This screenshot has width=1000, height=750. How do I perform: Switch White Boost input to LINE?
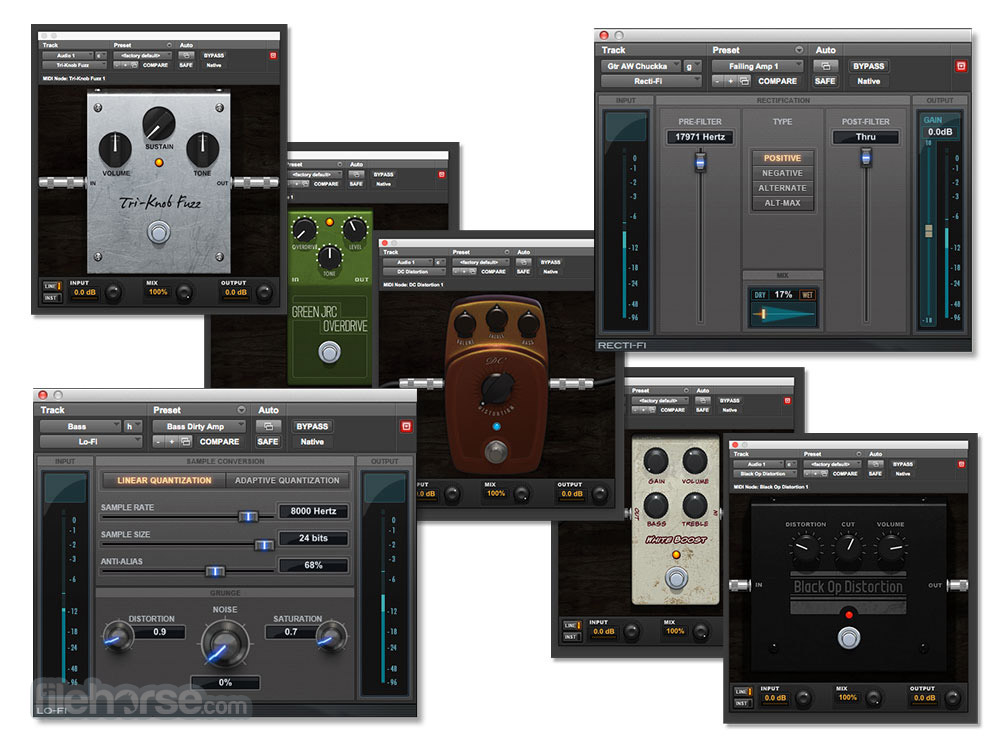click(571, 626)
